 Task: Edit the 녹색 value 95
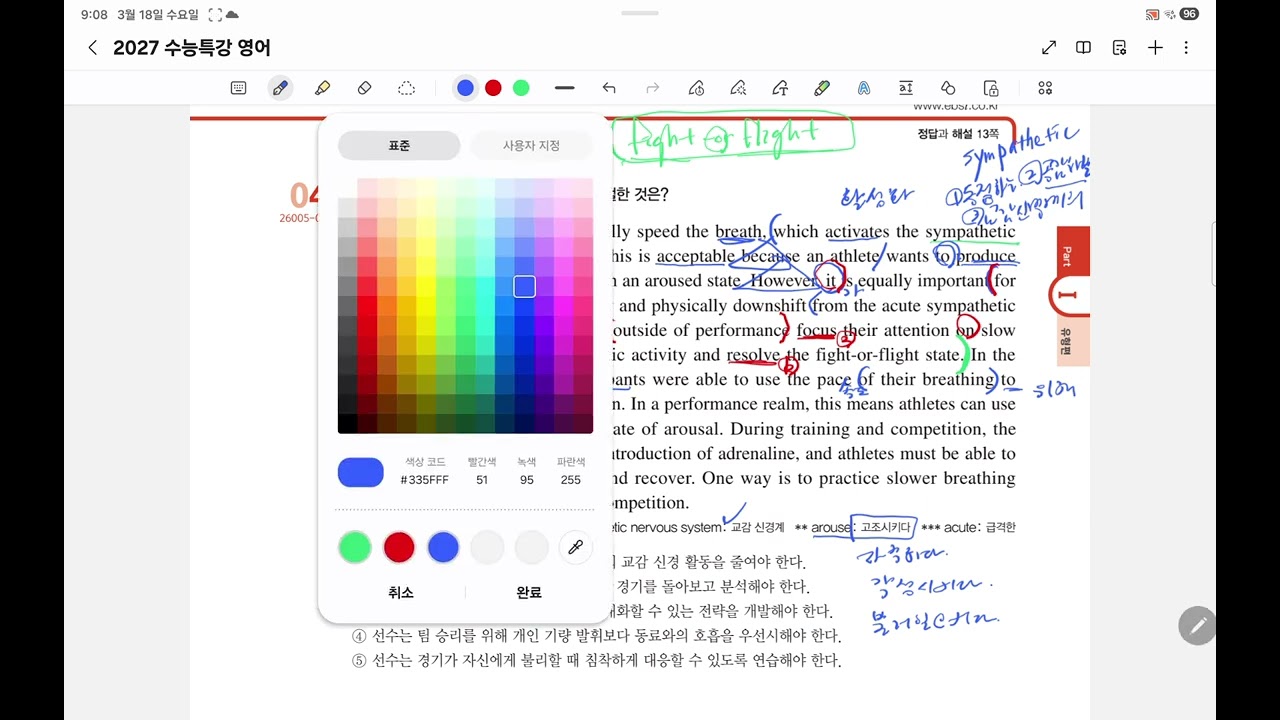pyautogui.click(x=526, y=480)
